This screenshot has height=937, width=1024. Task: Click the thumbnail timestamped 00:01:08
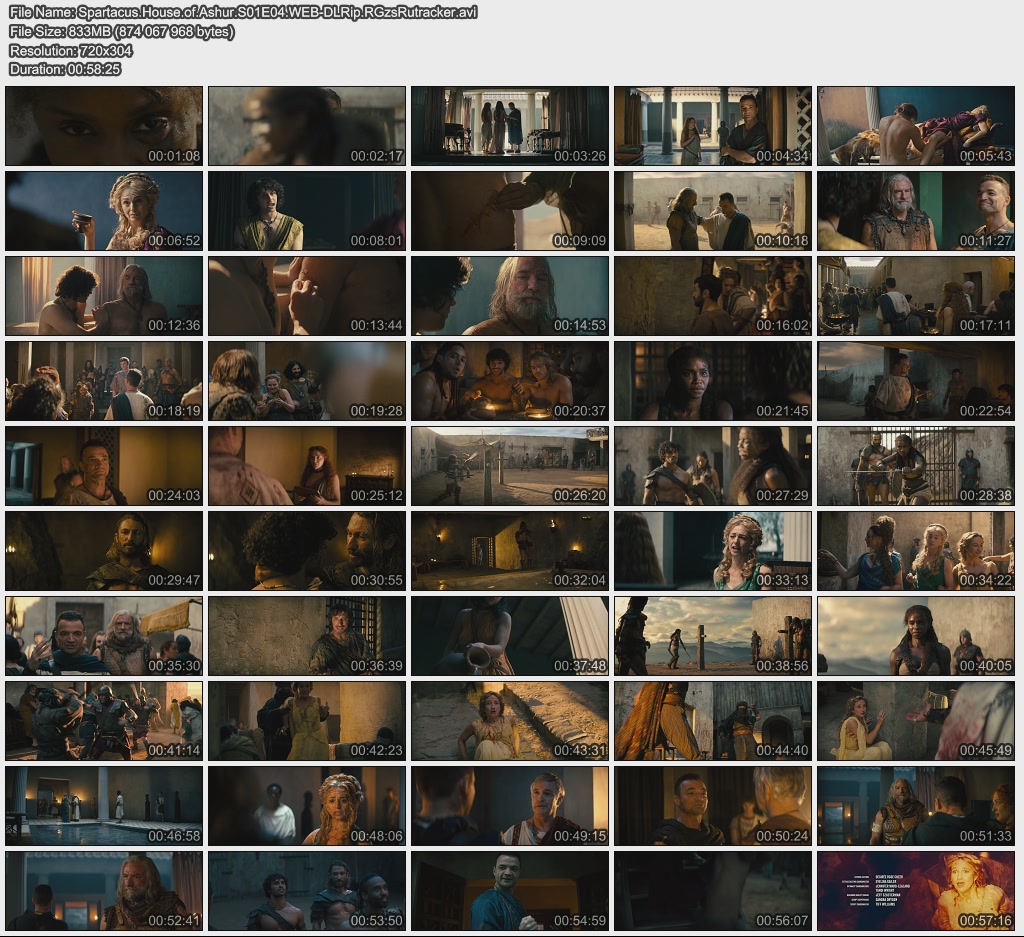click(104, 126)
